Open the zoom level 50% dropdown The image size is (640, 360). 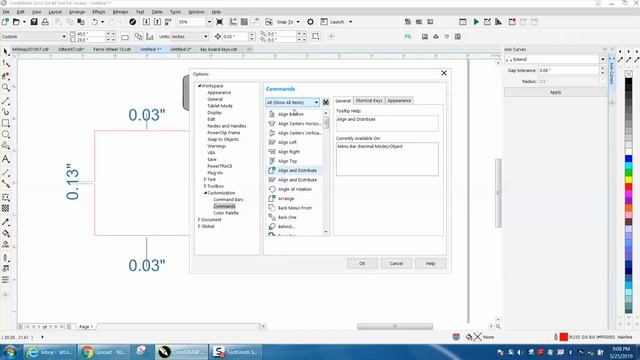pos(209,22)
